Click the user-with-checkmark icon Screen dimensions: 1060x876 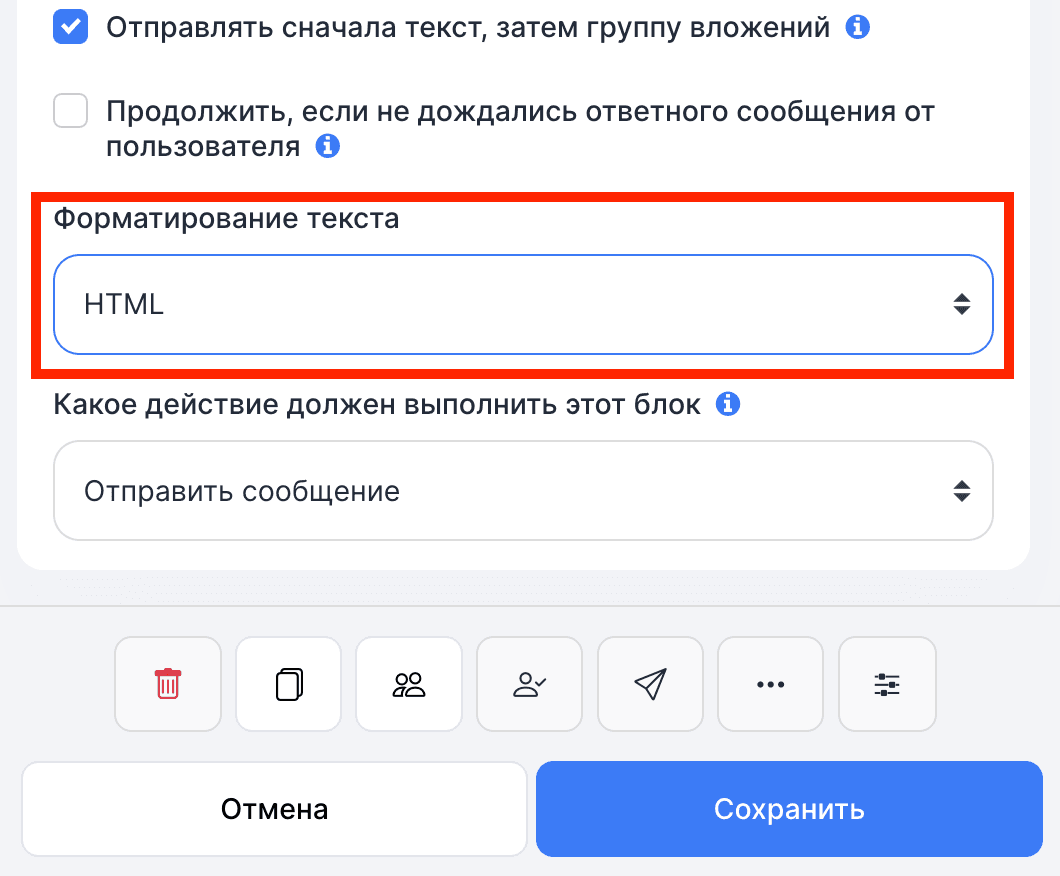(529, 684)
